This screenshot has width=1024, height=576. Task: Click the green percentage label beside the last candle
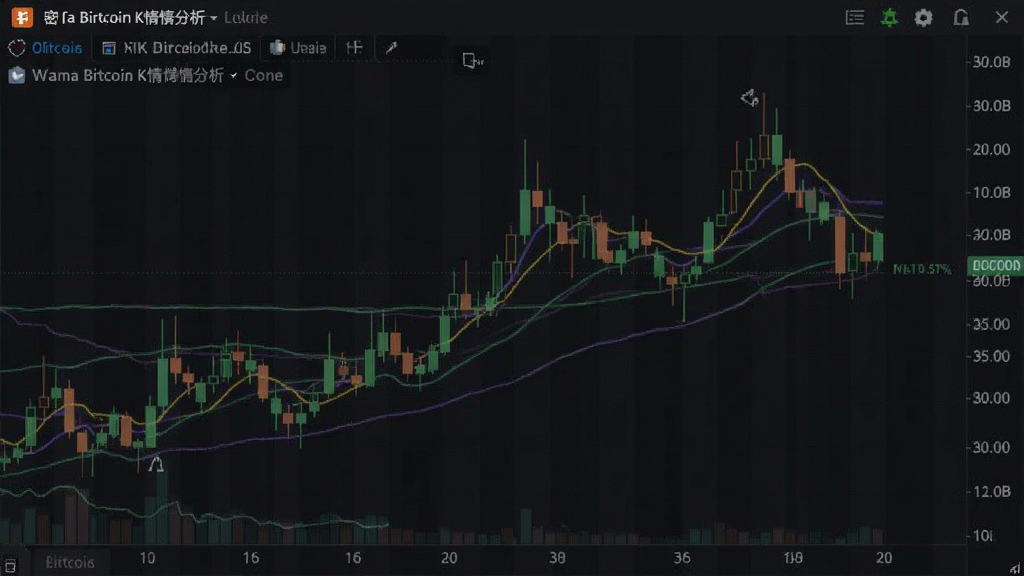[921, 269]
